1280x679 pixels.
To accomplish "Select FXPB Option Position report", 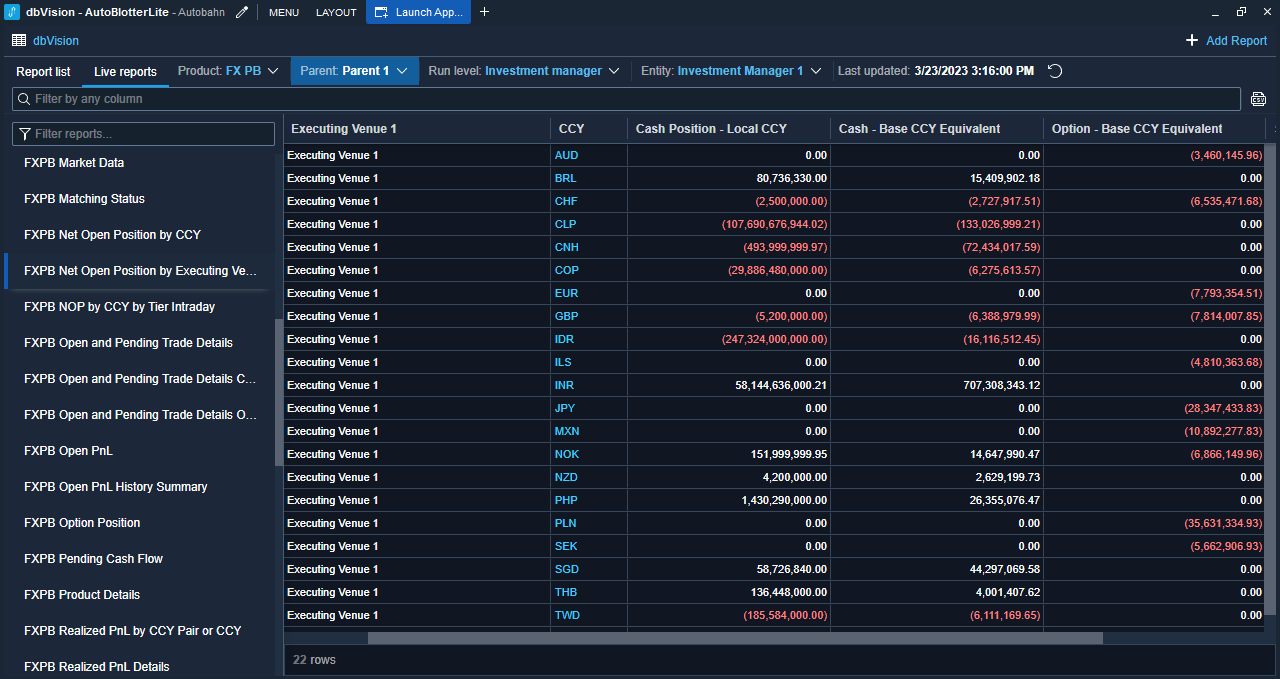I will [82, 523].
